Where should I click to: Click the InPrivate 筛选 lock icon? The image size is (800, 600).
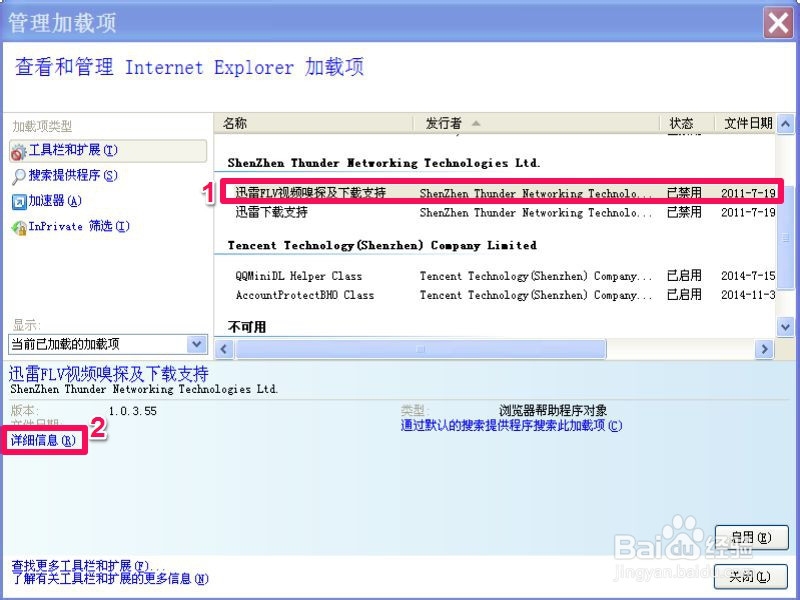click(x=19, y=227)
